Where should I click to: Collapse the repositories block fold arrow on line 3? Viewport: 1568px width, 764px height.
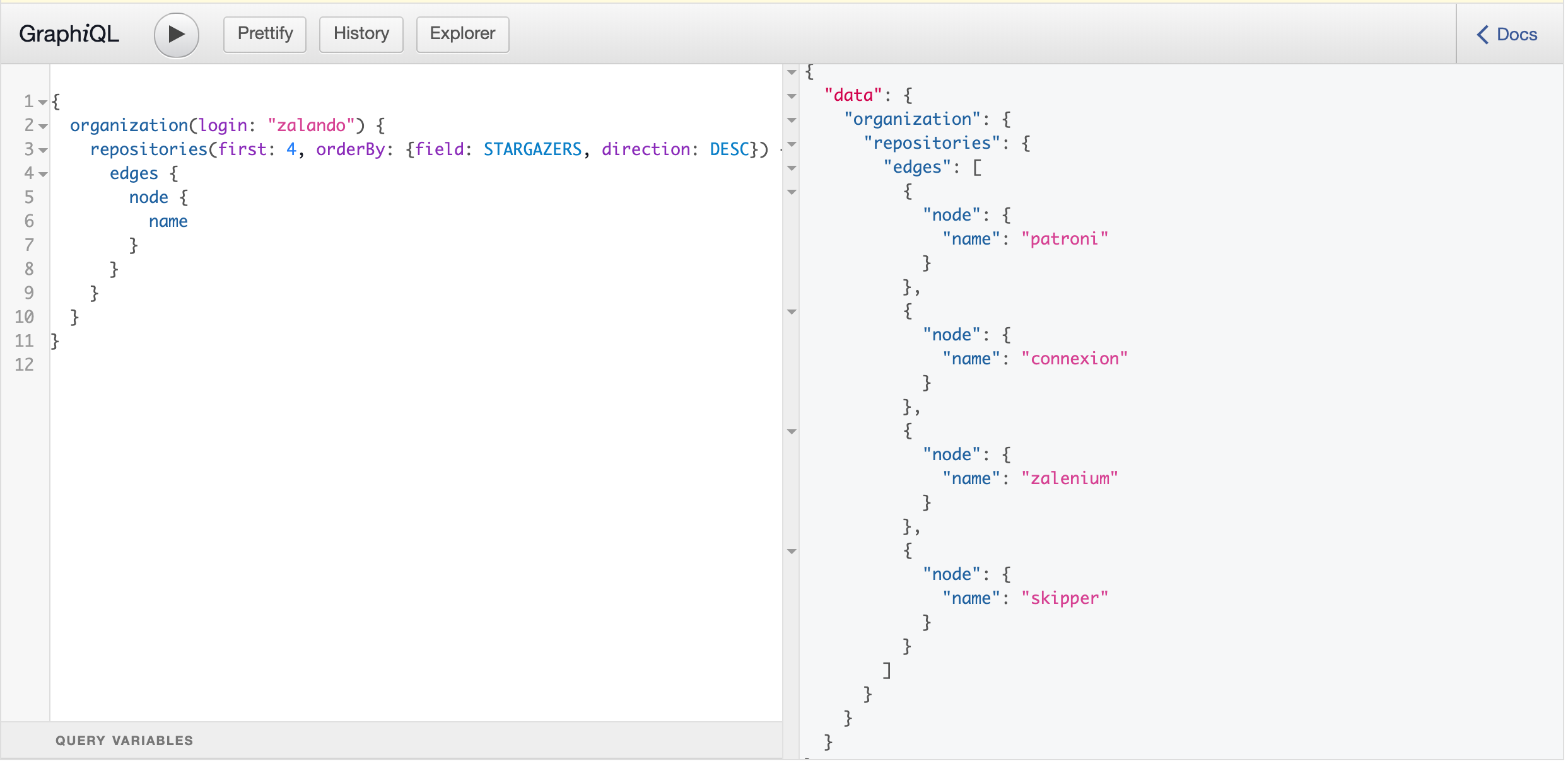pyautogui.click(x=43, y=150)
